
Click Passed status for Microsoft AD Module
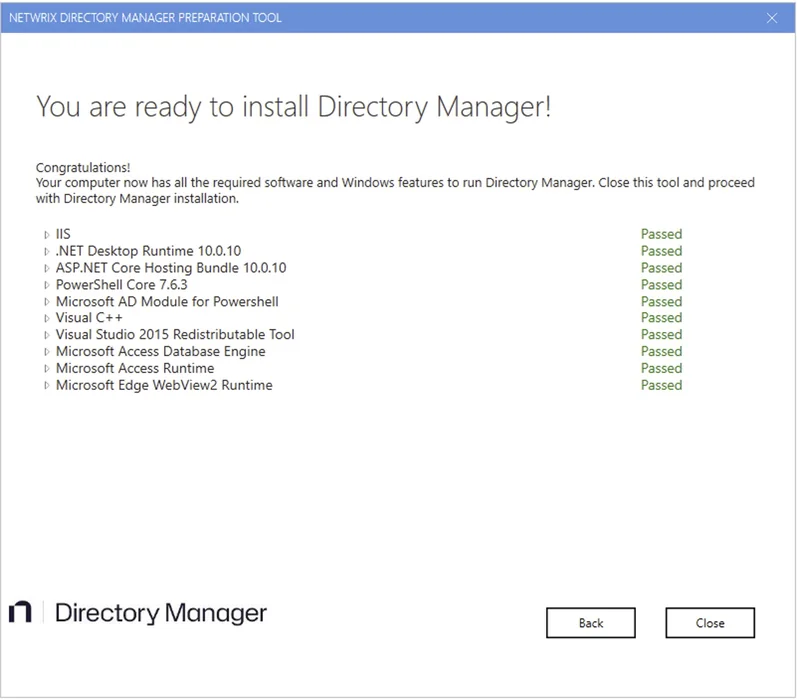[661, 301]
